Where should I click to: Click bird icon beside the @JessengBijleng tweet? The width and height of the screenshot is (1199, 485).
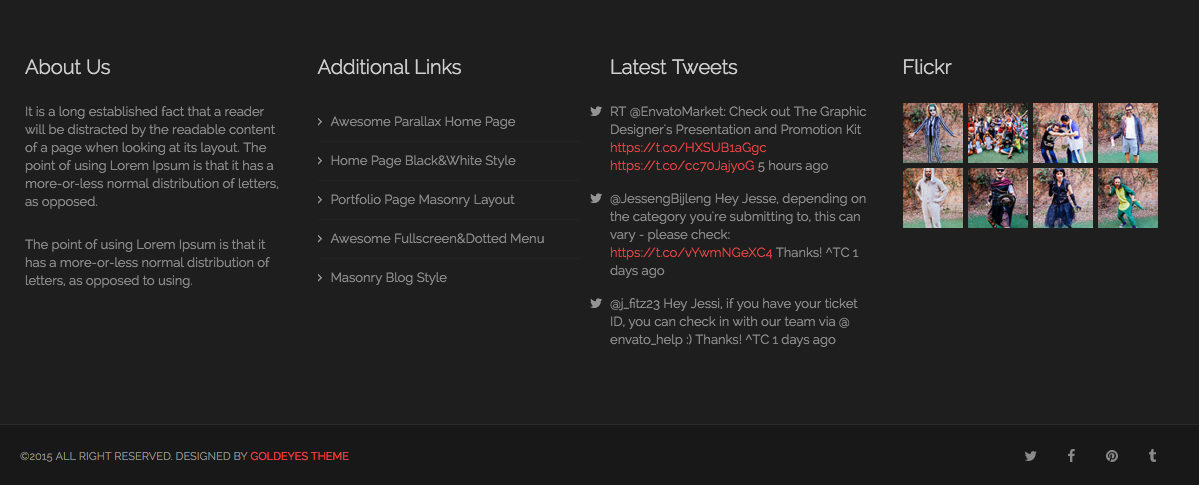click(596, 199)
